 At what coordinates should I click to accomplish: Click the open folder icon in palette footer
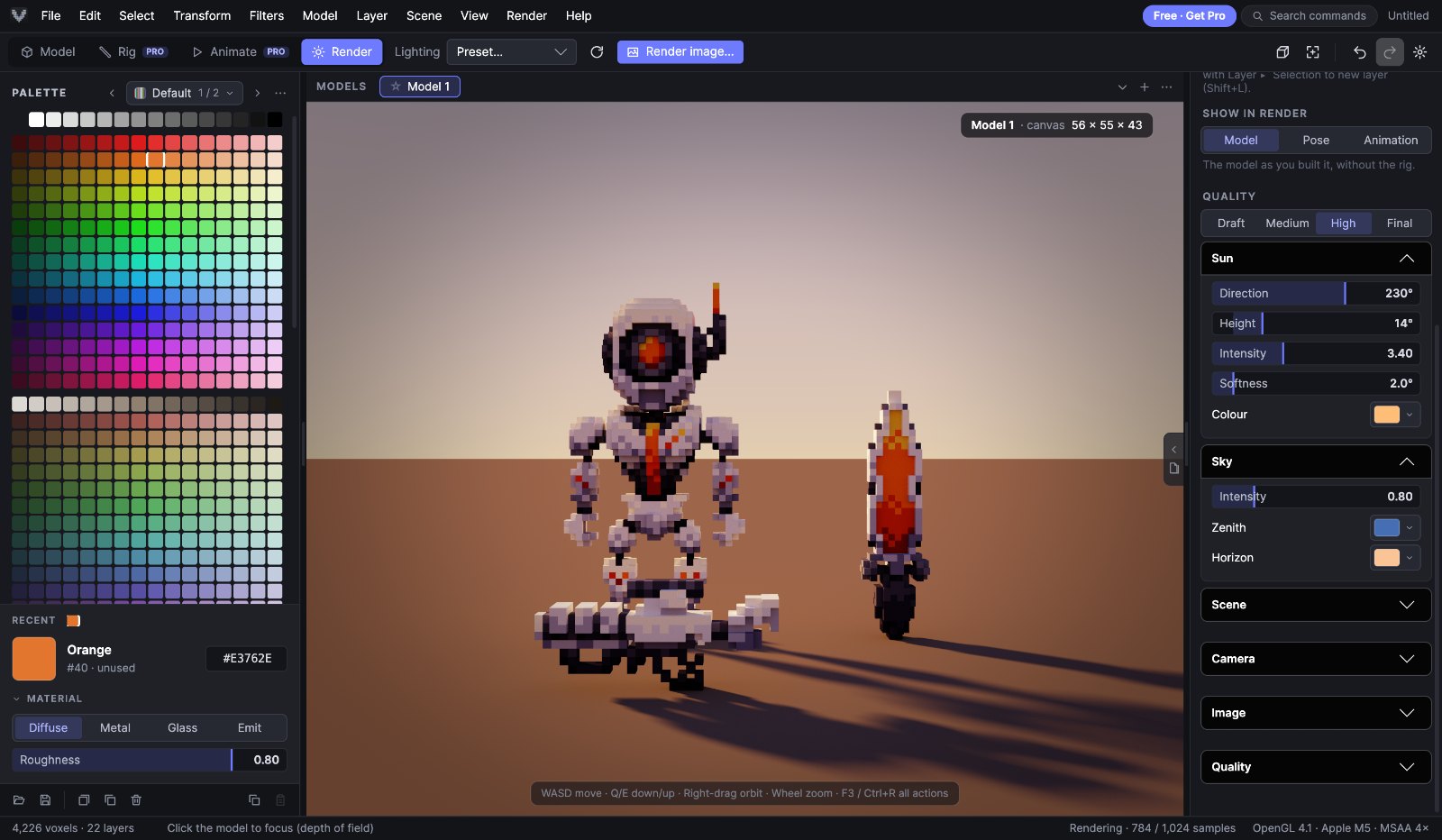pos(19,799)
